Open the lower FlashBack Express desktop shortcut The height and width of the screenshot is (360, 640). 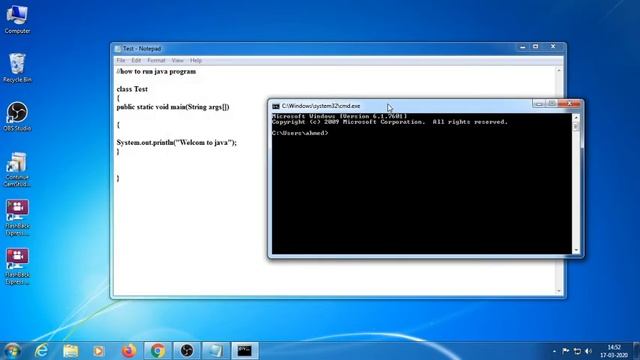(17, 267)
